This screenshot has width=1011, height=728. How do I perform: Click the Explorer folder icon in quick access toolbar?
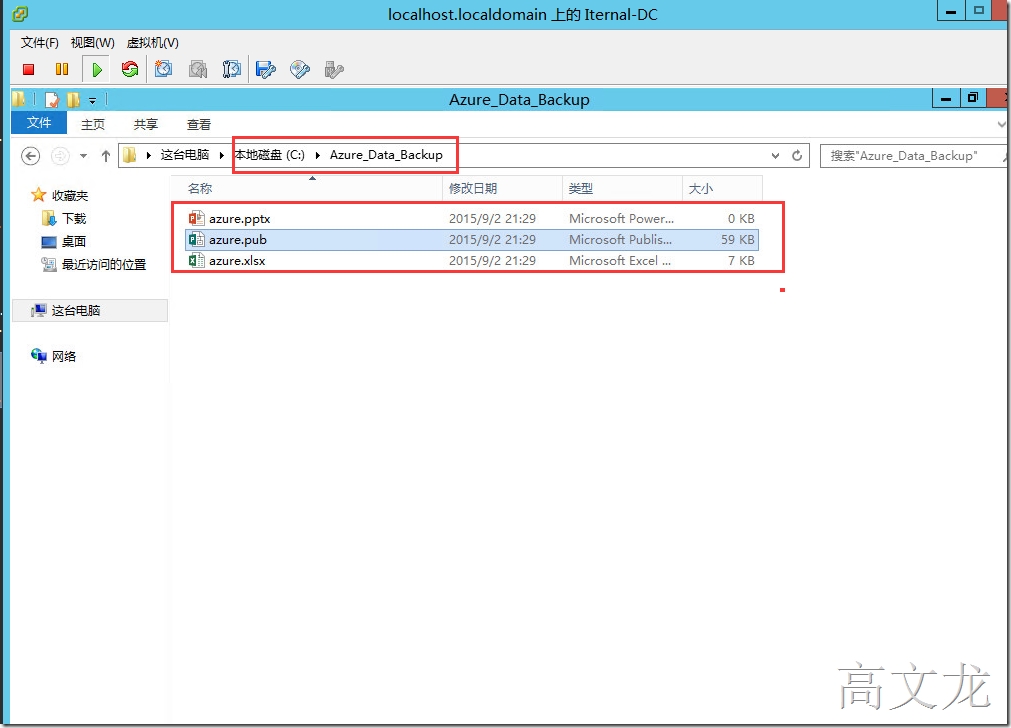pyautogui.click(x=19, y=99)
